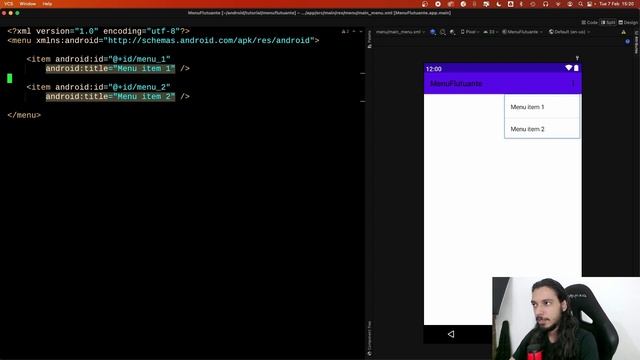Open the Attributes side panel
Screen dimensions: 640x360
(636, 42)
